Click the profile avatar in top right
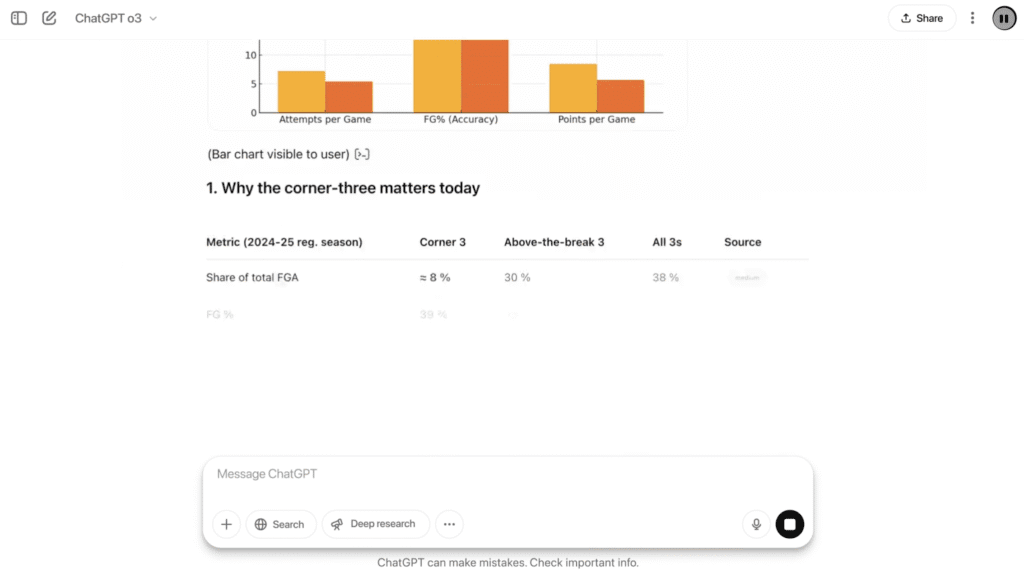 click(1004, 18)
